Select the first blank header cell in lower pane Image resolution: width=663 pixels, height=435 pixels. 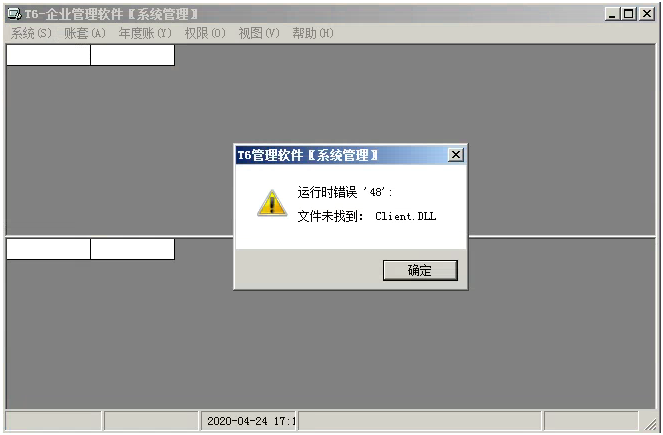pyautogui.click(x=48, y=249)
